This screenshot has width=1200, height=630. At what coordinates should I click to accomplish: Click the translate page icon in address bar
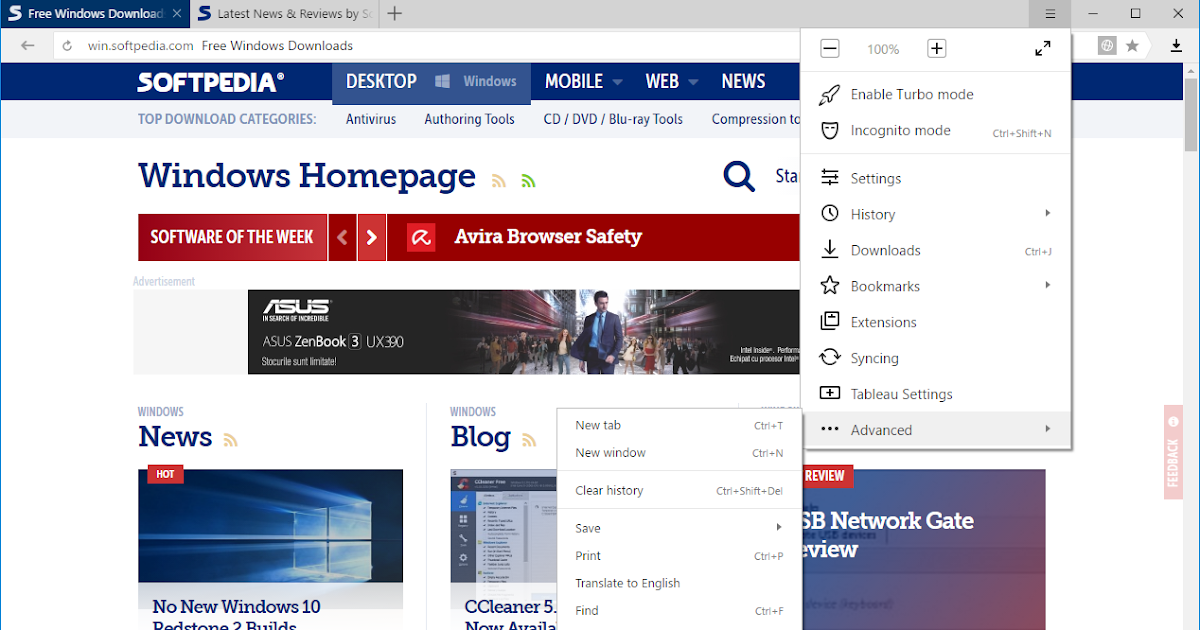pos(1107,45)
